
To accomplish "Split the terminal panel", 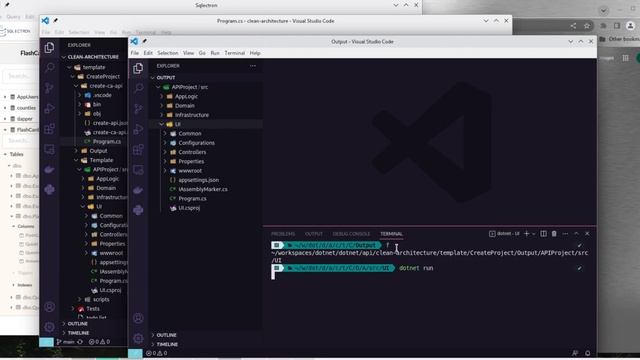I will 543,233.
